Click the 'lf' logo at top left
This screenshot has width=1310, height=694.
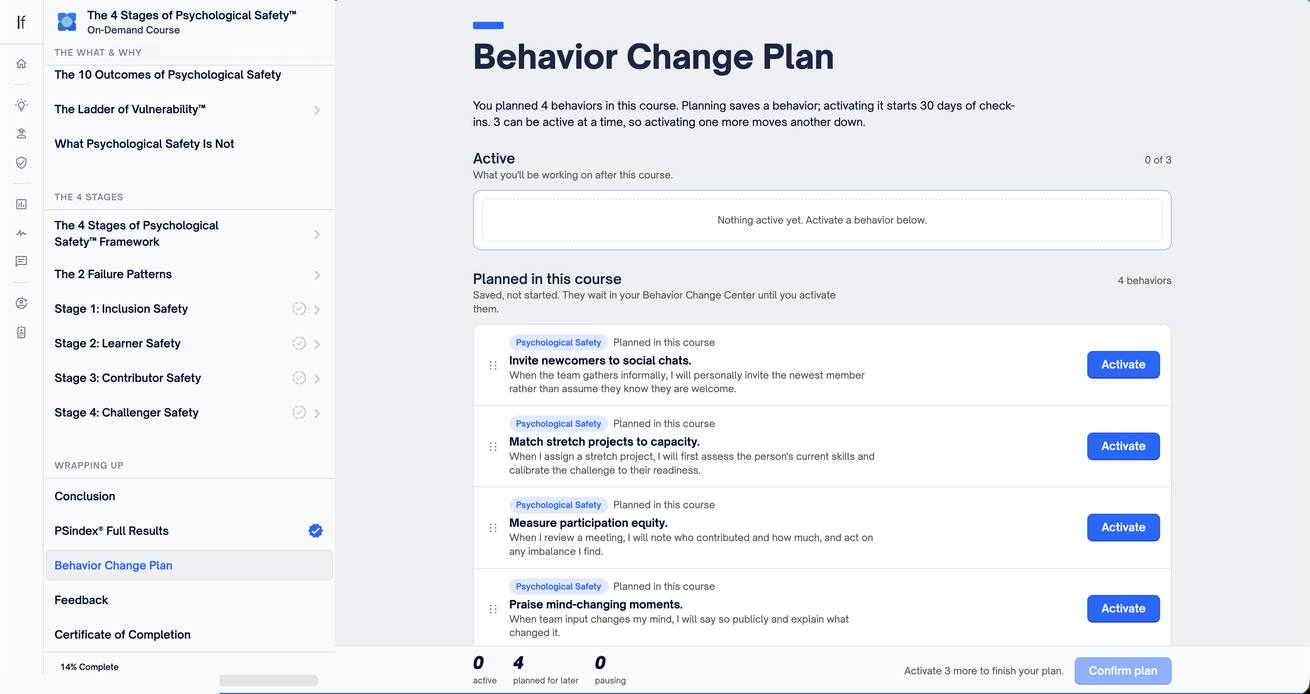[x=21, y=22]
